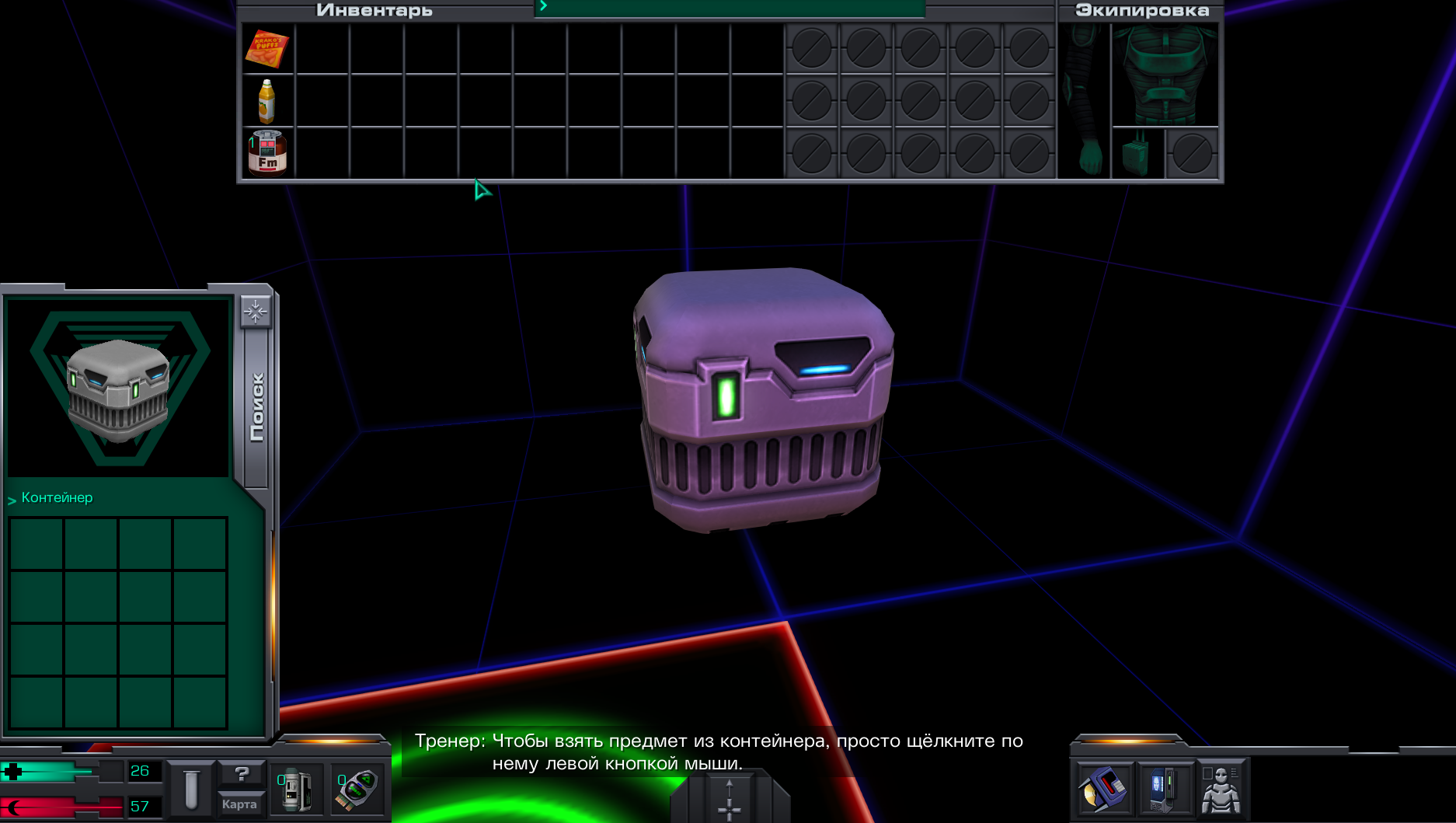Viewport: 1456px width, 823px height.
Task: Click the grey container preview image
Action: [119, 388]
